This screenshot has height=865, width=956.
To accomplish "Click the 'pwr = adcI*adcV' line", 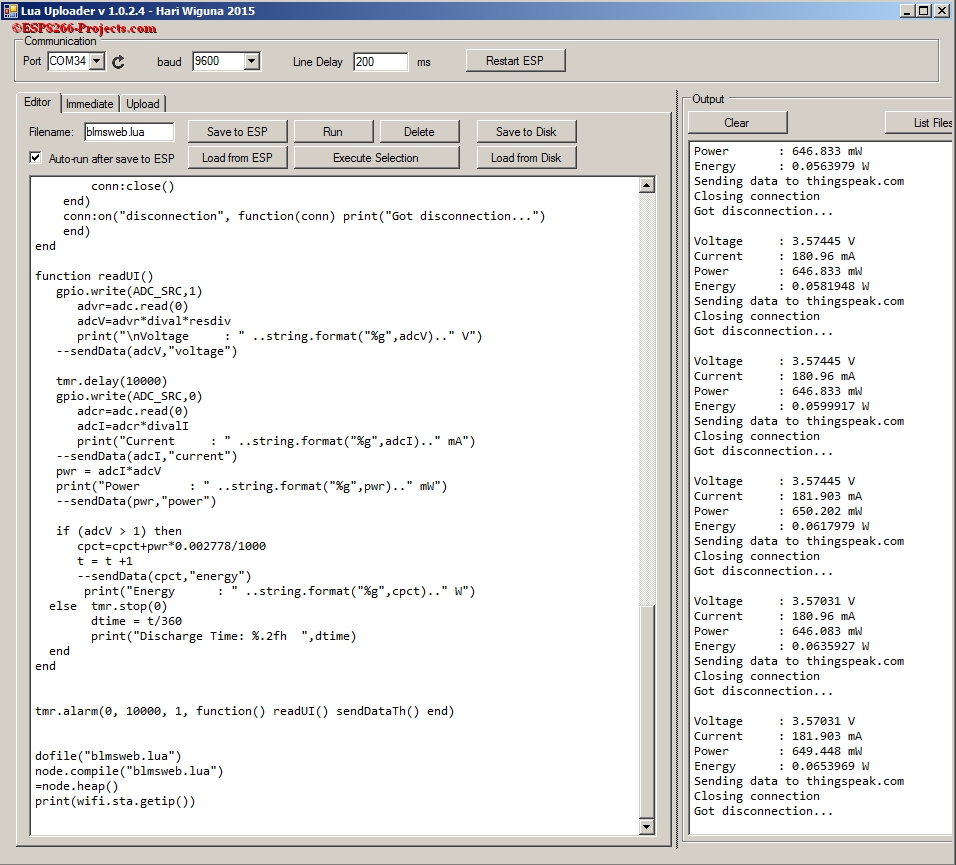I will click(x=109, y=471).
